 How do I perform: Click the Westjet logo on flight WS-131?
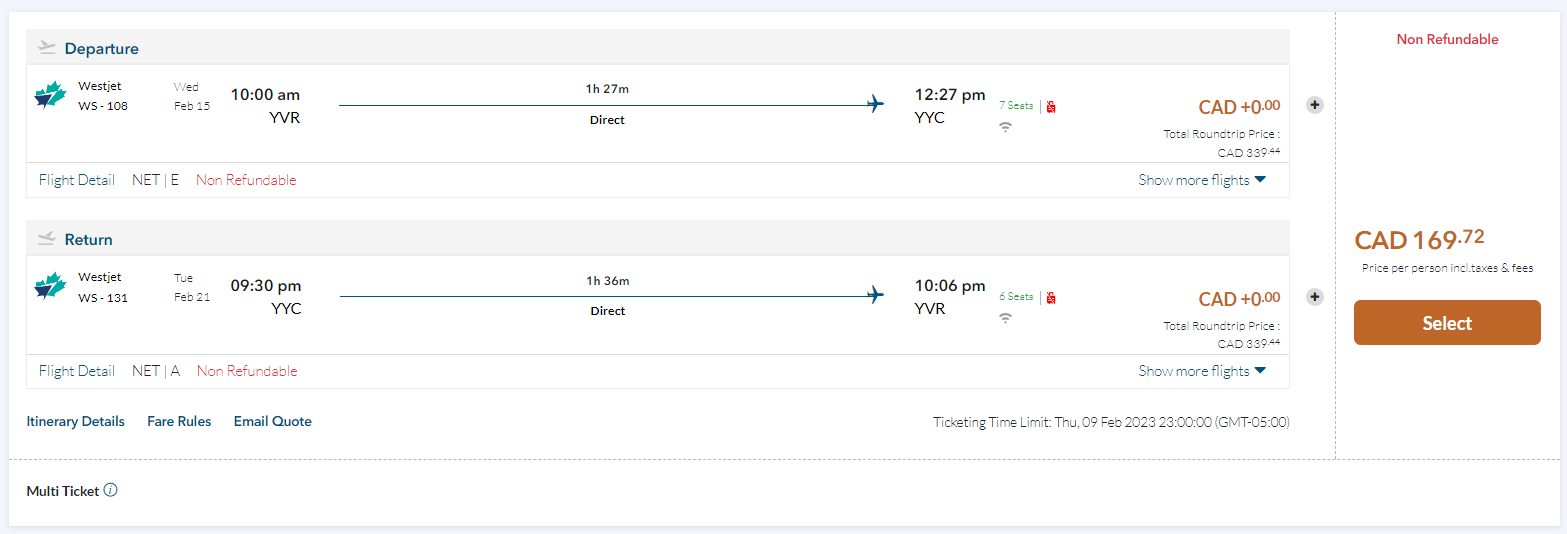pos(50,287)
